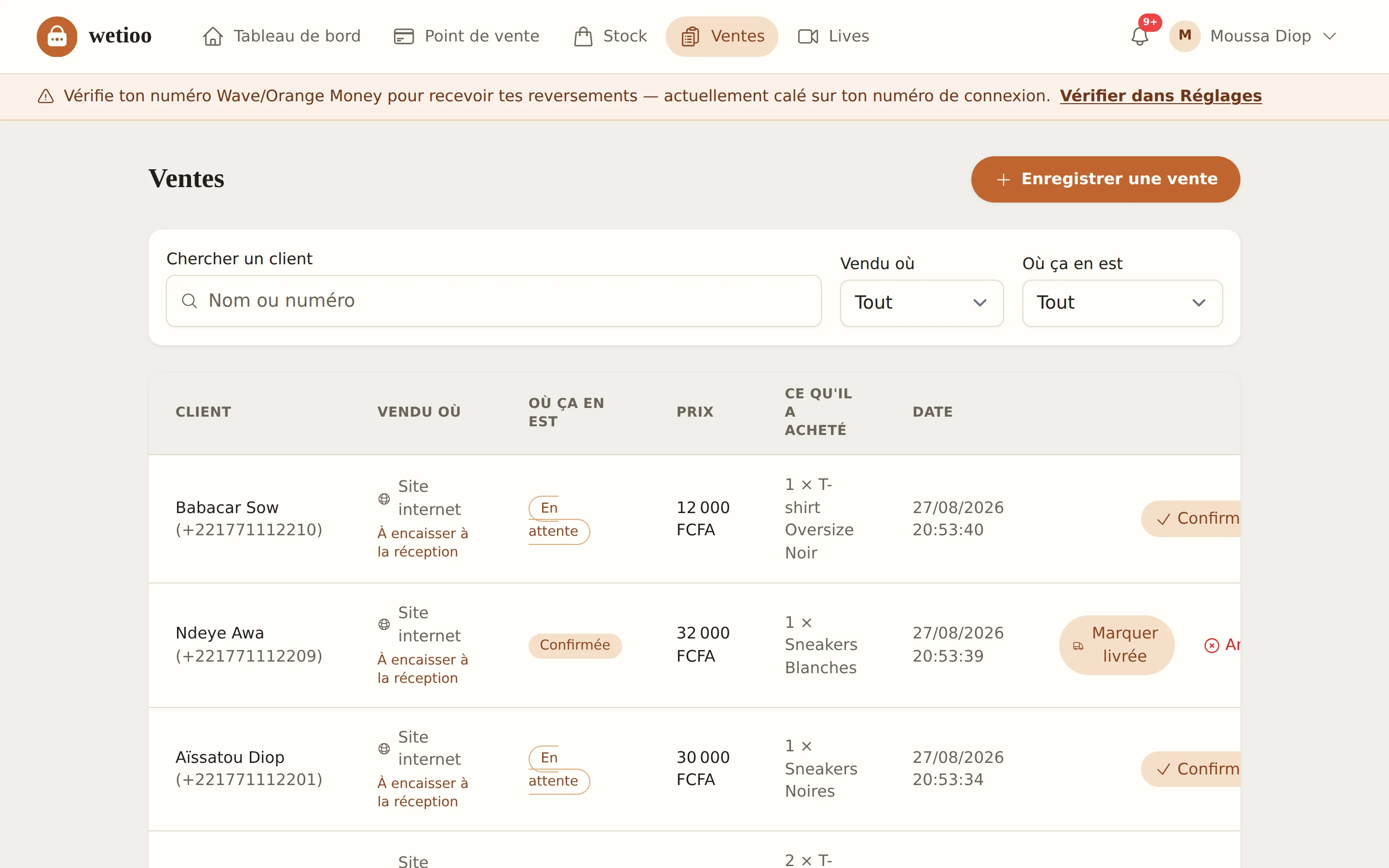Click the cancel icon in Ndeye Awa row
The height and width of the screenshot is (868, 1389).
pyautogui.click(x=1211, y=645)
